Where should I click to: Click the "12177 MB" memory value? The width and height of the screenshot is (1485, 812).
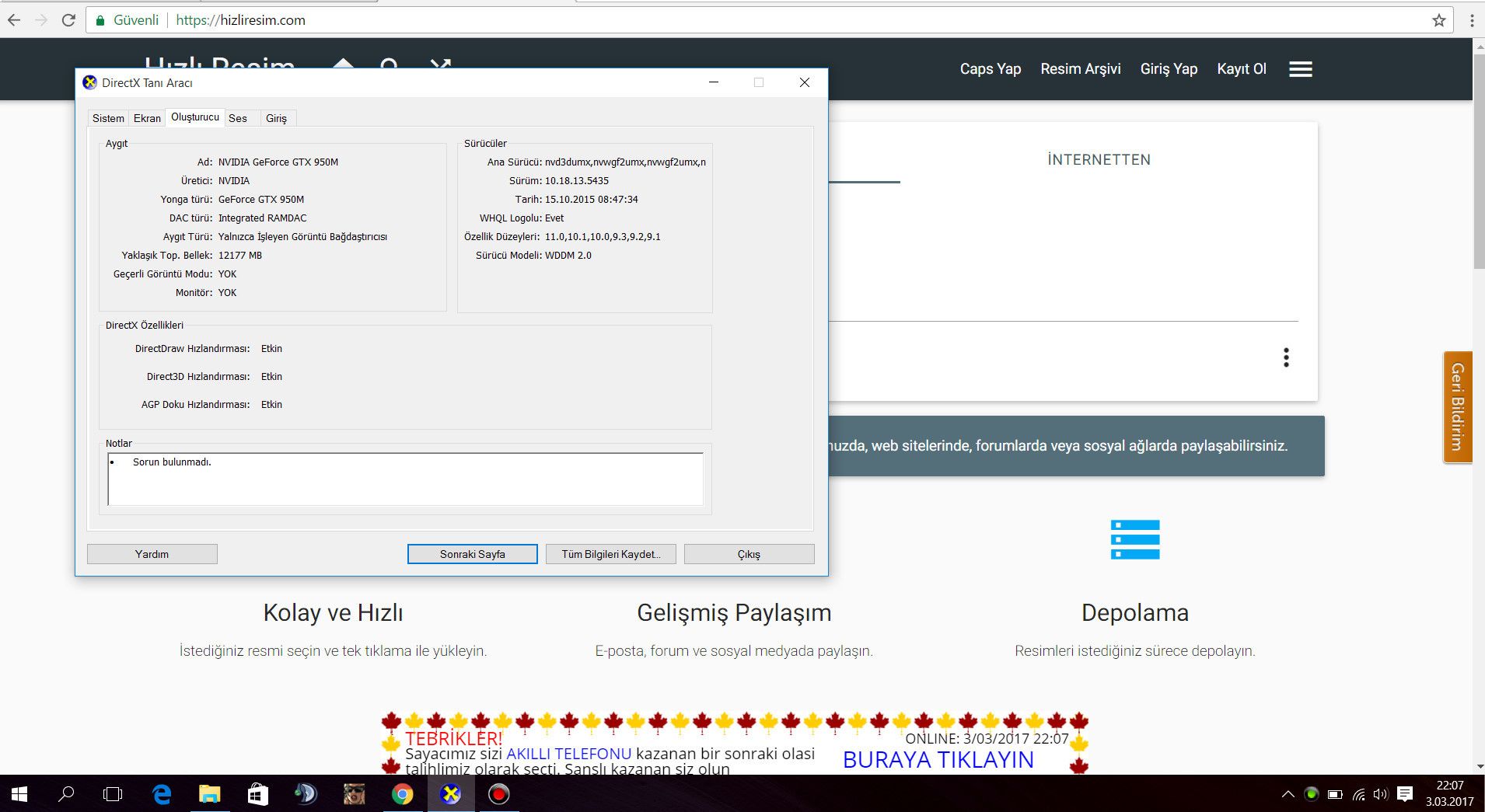[x=240, y=256]
